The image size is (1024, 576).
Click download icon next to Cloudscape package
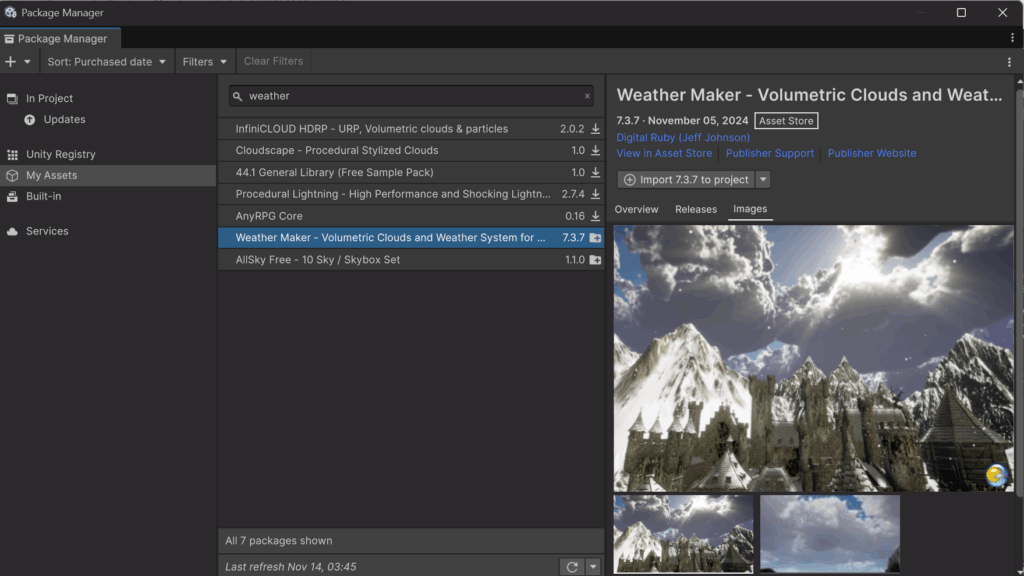pos(595,151)
